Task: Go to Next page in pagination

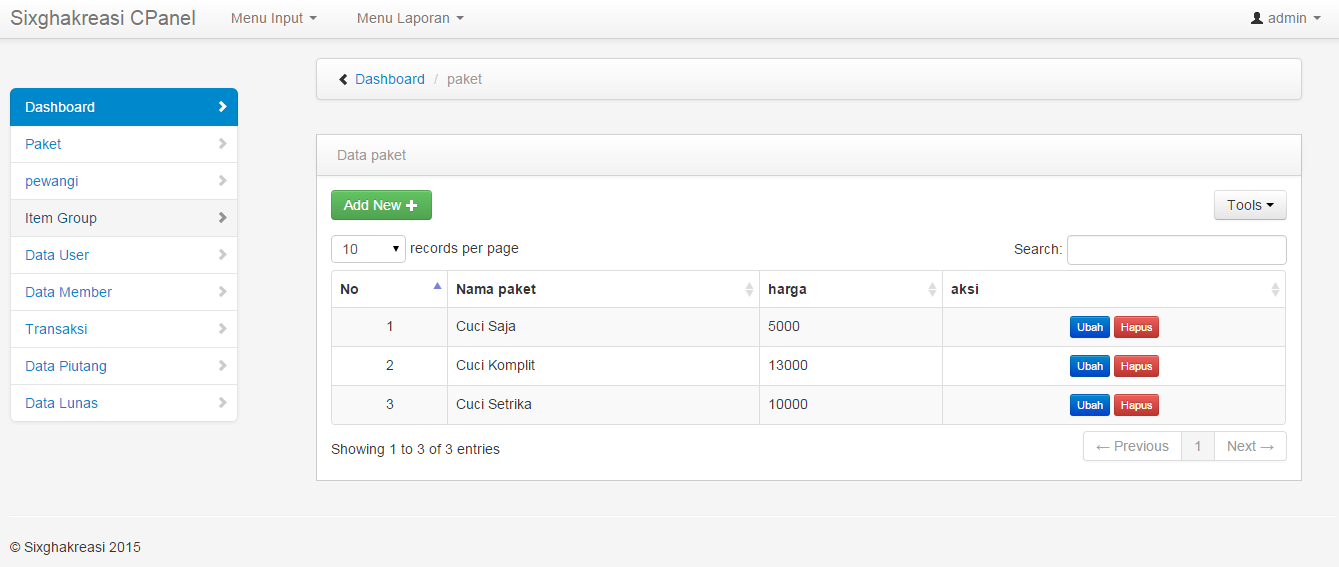Action: click(1250, 446)
